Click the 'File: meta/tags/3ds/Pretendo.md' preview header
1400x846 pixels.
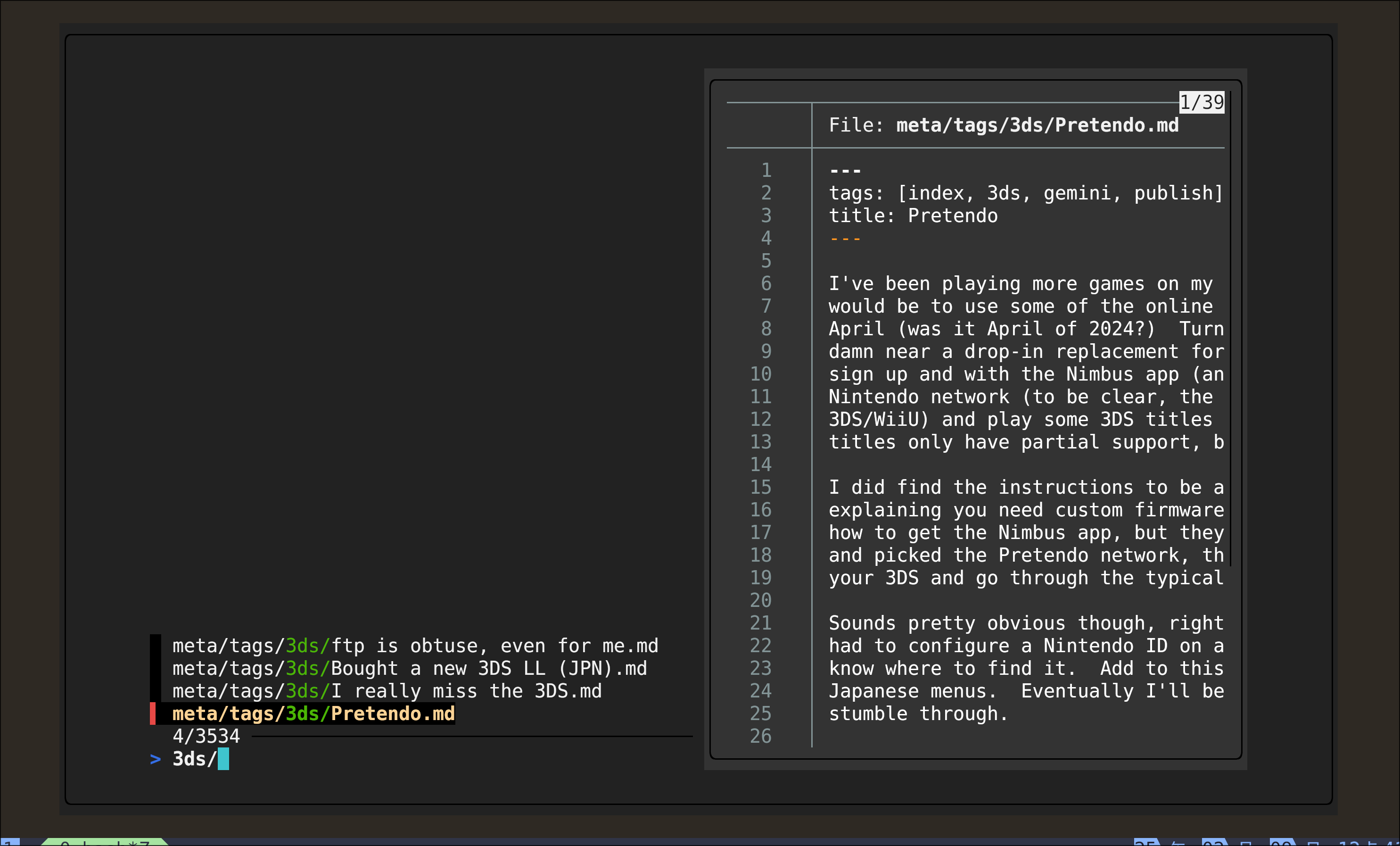[x=1004, y=125]
